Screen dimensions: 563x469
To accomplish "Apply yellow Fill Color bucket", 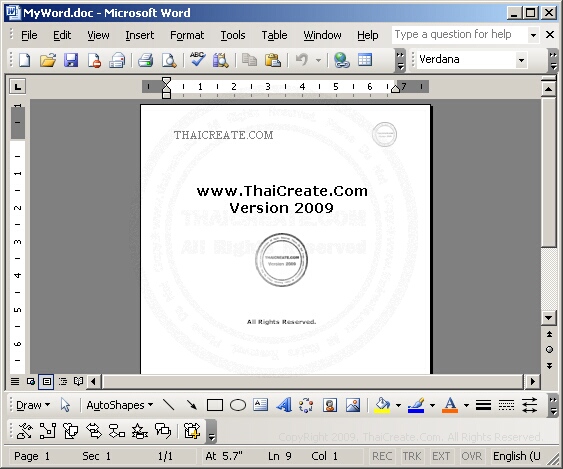I will click(382, 405).
